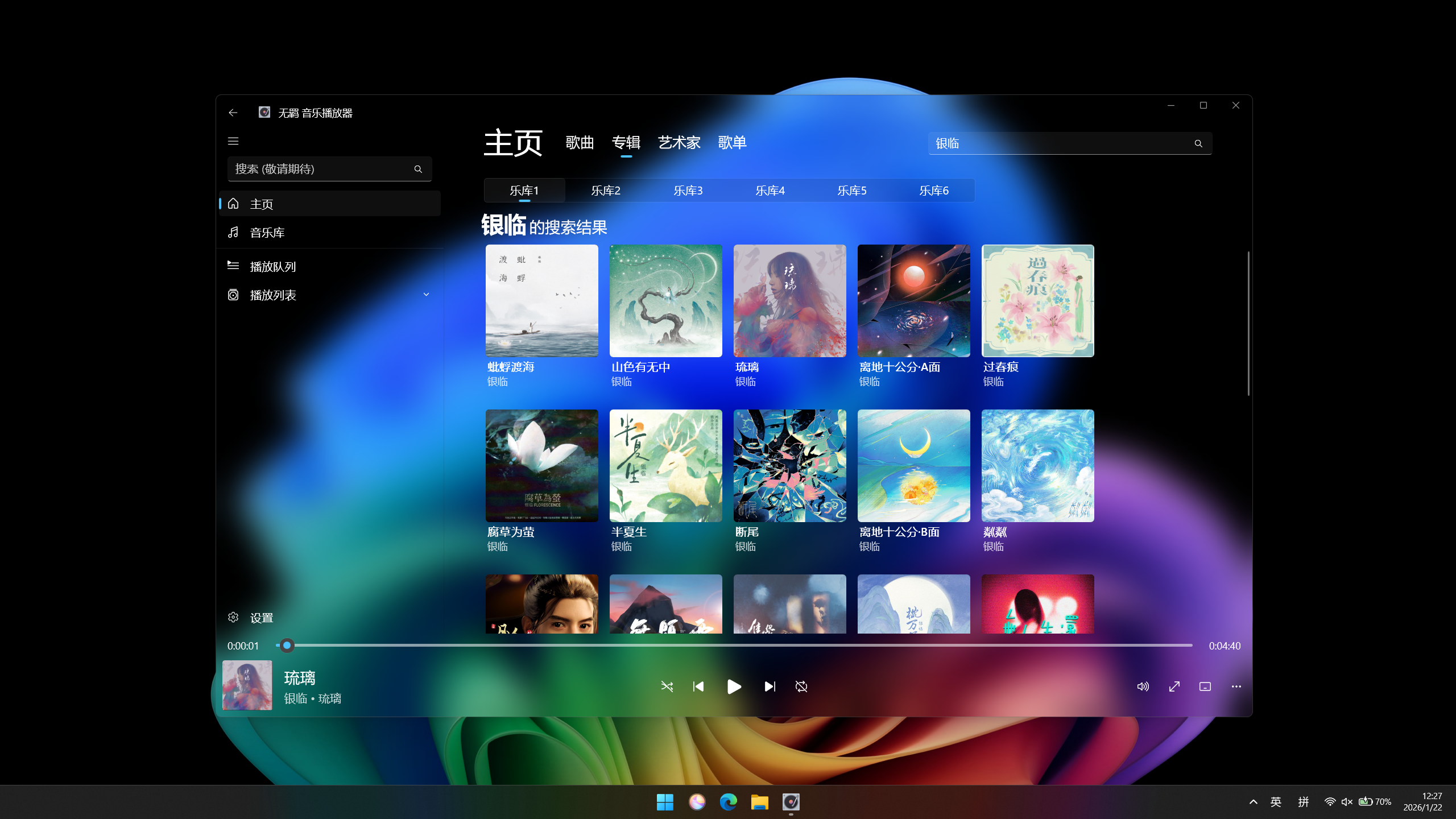
Task: Open full-screen now playing view
Action: coord(1174,686)
